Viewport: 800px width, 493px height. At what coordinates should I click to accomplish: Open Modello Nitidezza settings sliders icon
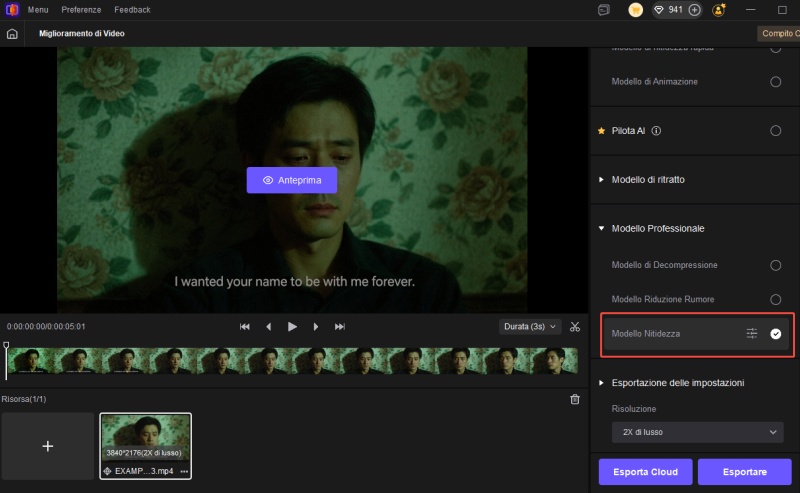[x=752, y=333]
